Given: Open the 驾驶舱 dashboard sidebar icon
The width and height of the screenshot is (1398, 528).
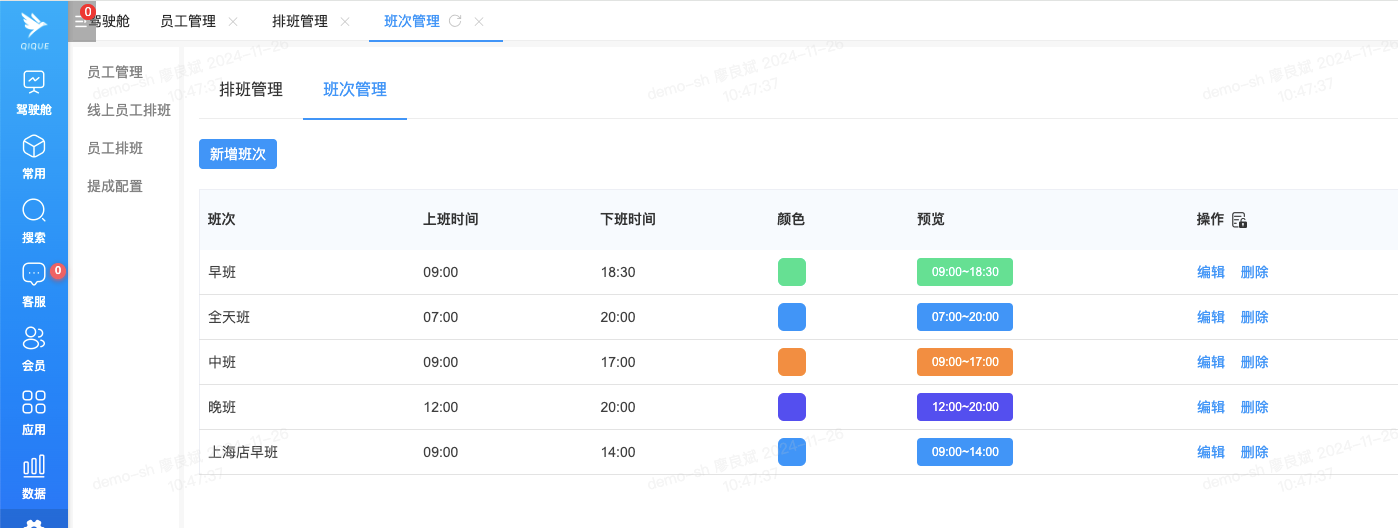Looking at the screenshot, I should point(34,82).
